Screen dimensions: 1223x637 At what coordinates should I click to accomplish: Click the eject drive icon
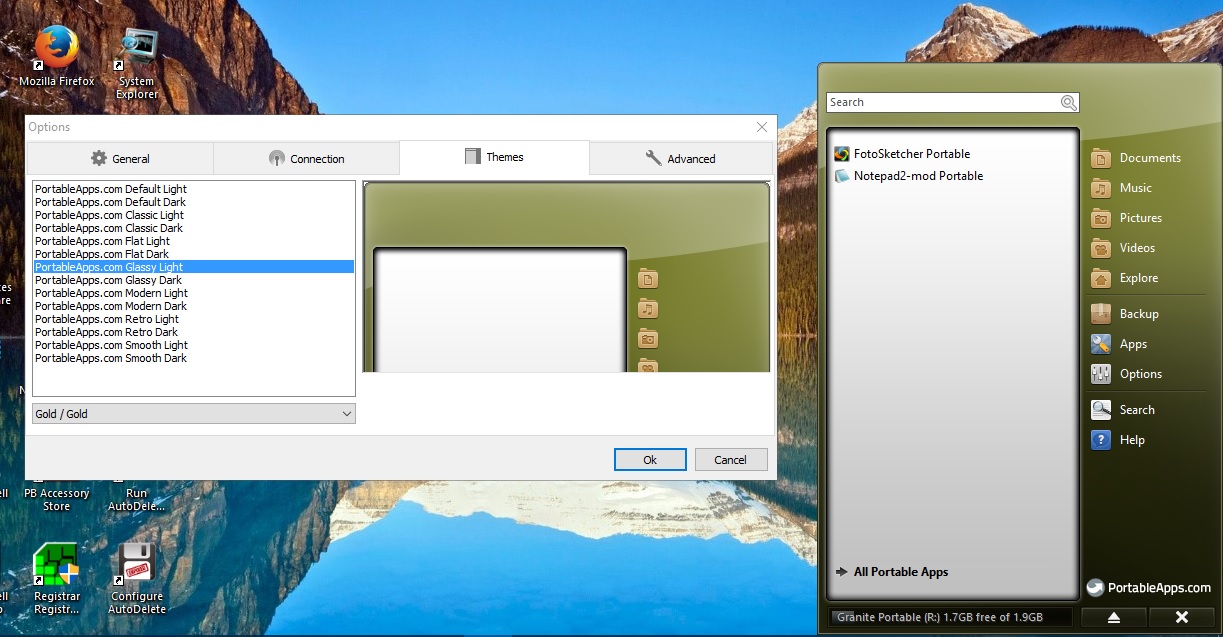click(x=1113, y=616)
